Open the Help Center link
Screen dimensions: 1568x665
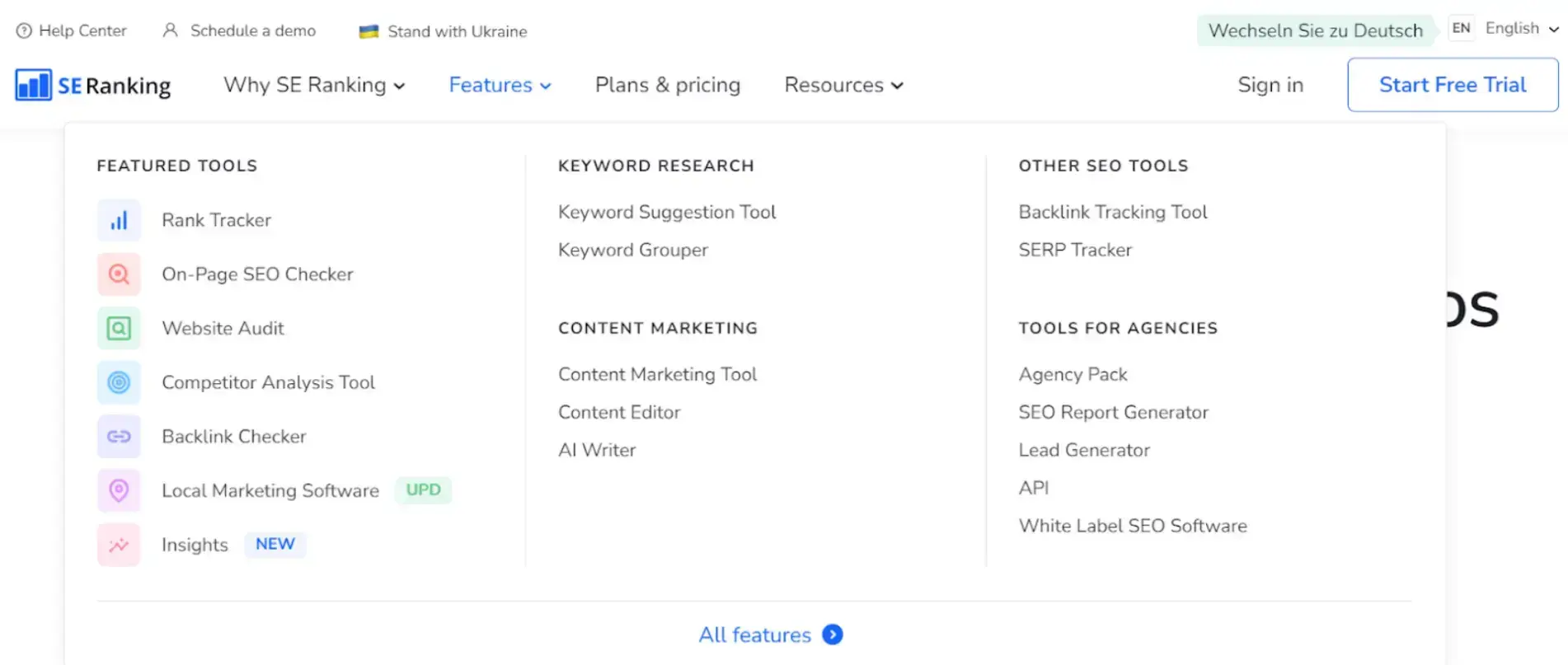[x=72, y=31]
